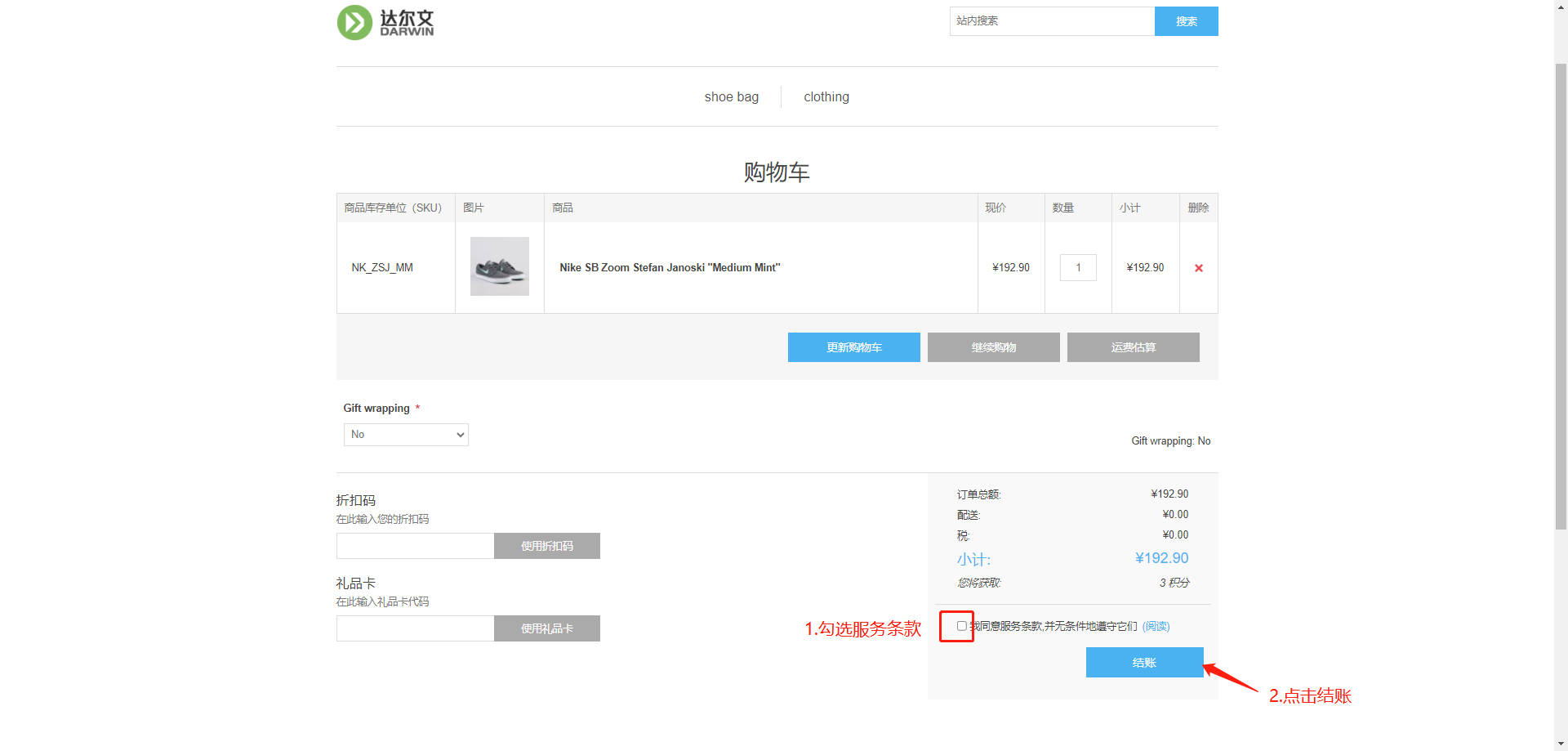The width and height of the screenshot is (1568, 751).
Task: Focus the discount code input field
Action: (415, 546)
